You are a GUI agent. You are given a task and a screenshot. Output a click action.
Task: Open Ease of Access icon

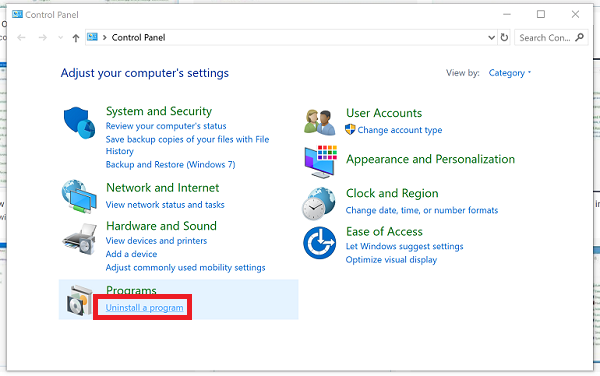click(320, 243)
